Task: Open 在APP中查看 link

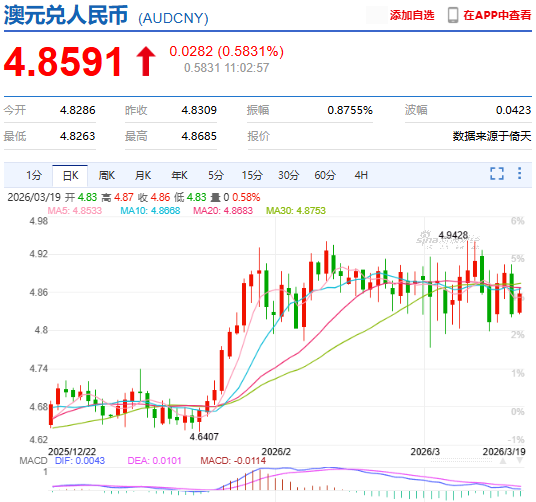Action: coord(497,15)
